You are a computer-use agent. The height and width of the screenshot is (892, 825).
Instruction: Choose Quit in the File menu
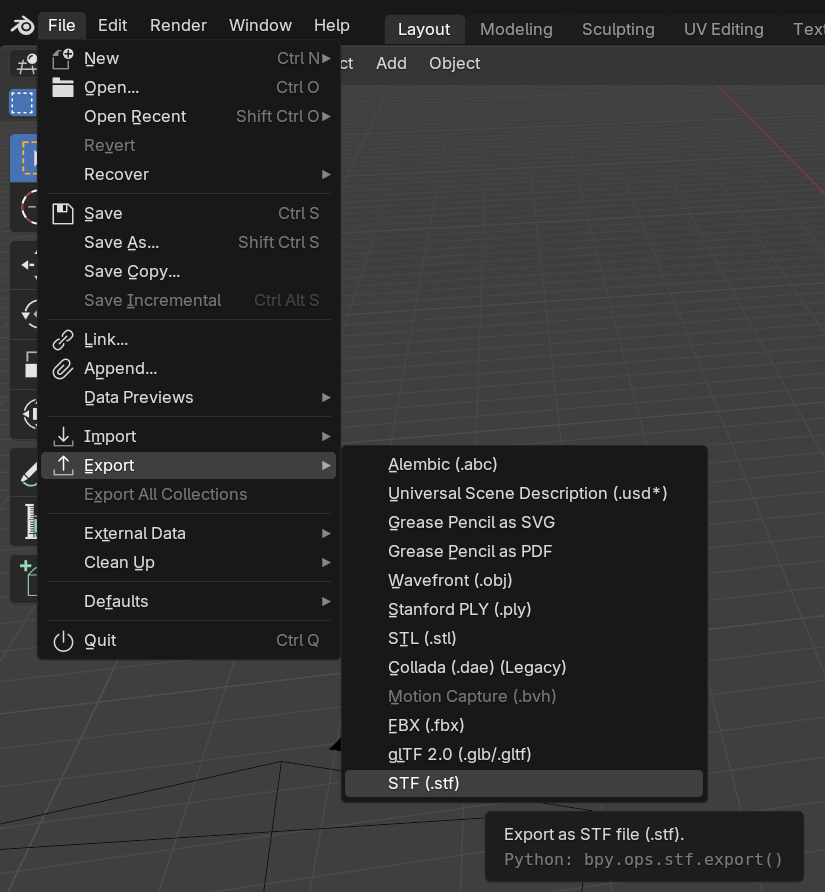coord(188,641)
